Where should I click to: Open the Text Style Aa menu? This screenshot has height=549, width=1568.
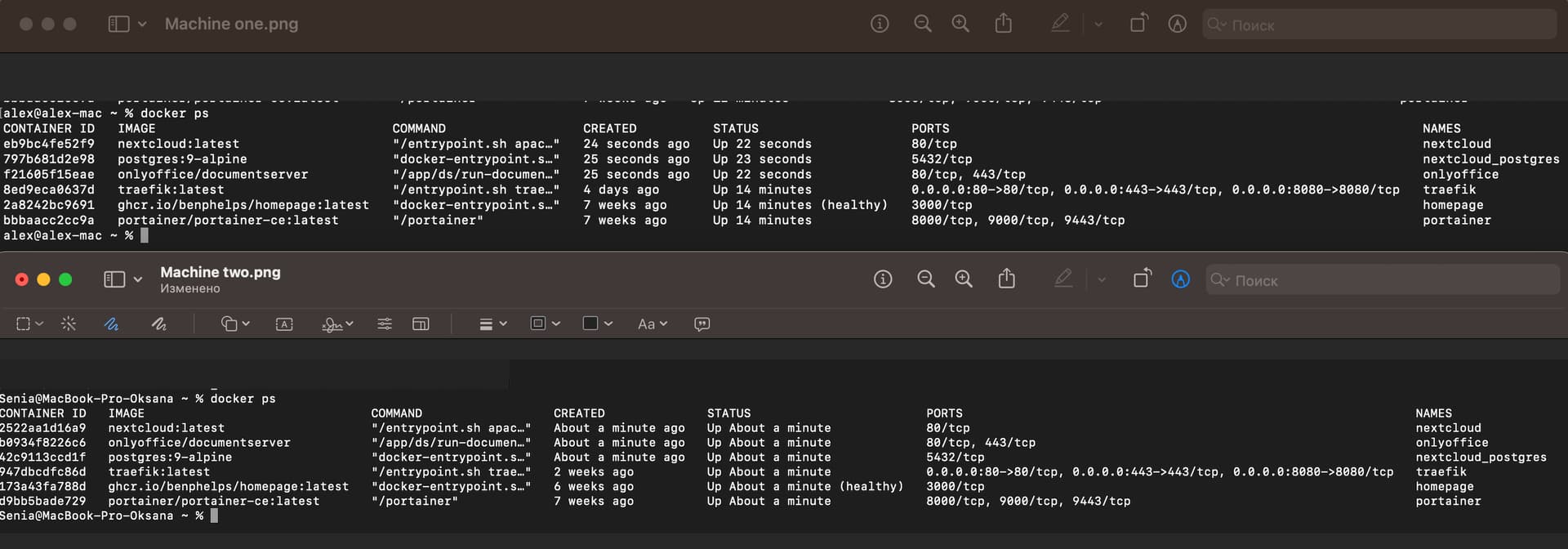[x=652, y=324]
